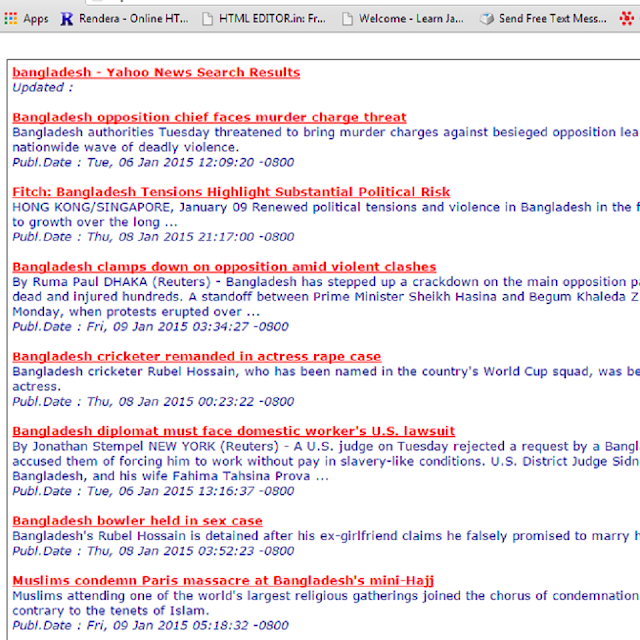Click date 'Tue, 06 Jan 2015 13:16:37 -0800'
Screen dimensions: 640x640
click(x=190, y=491)
